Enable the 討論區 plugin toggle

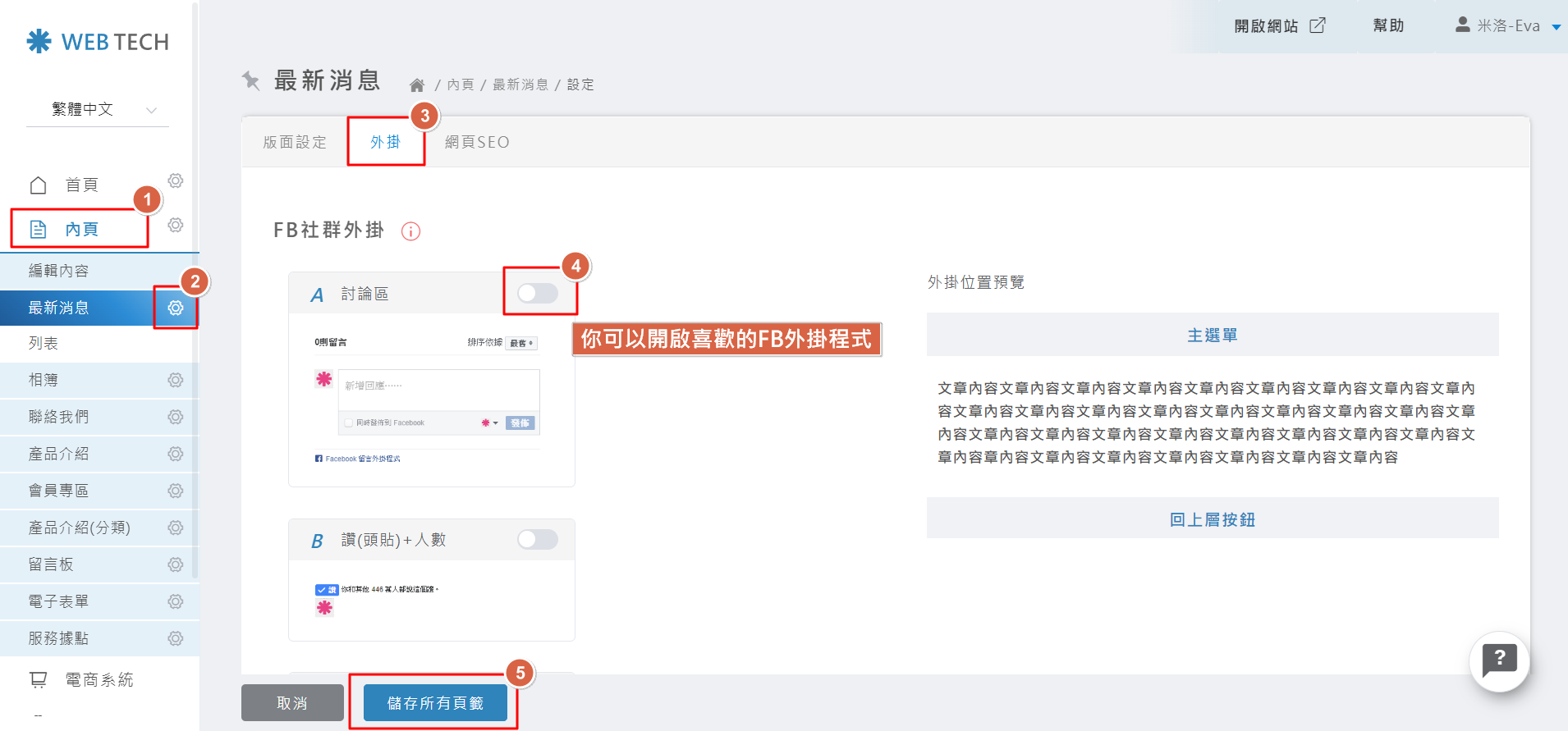click(538, 293)
